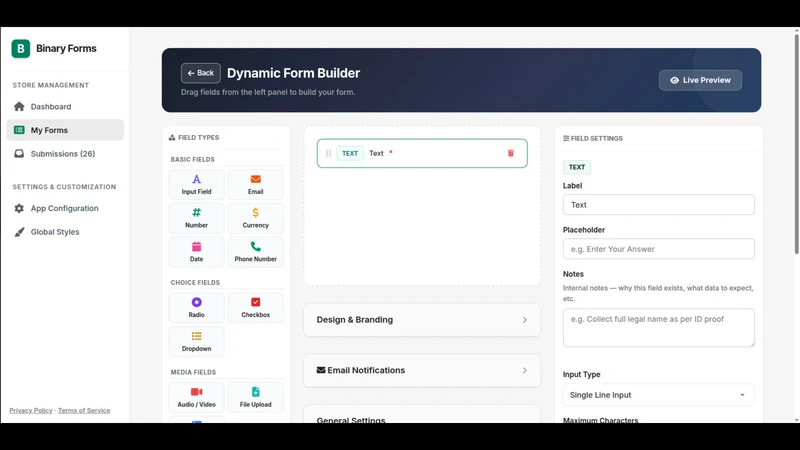Image resolution: width=800 pixels, height=450 pixels.
Task: Click the Email Notifications envelope icon
Action: 320,370
